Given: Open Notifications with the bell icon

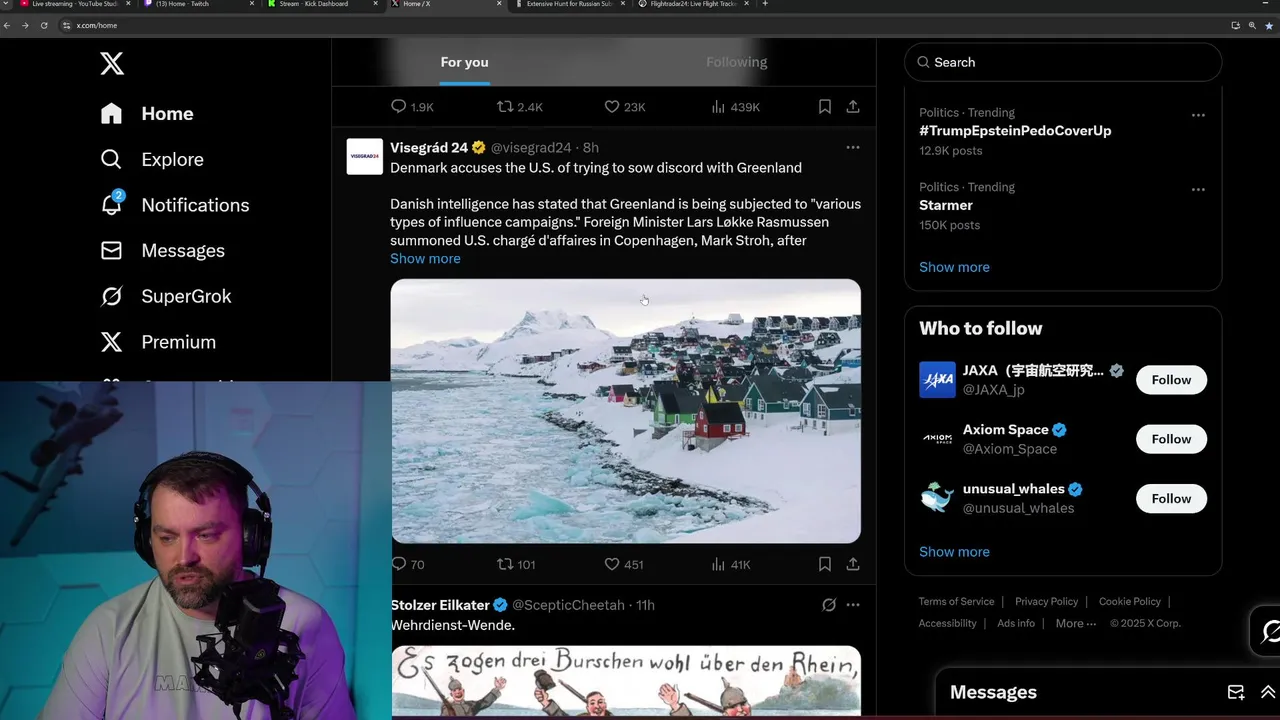Looking at the screenshot, I should click(175, 205).
